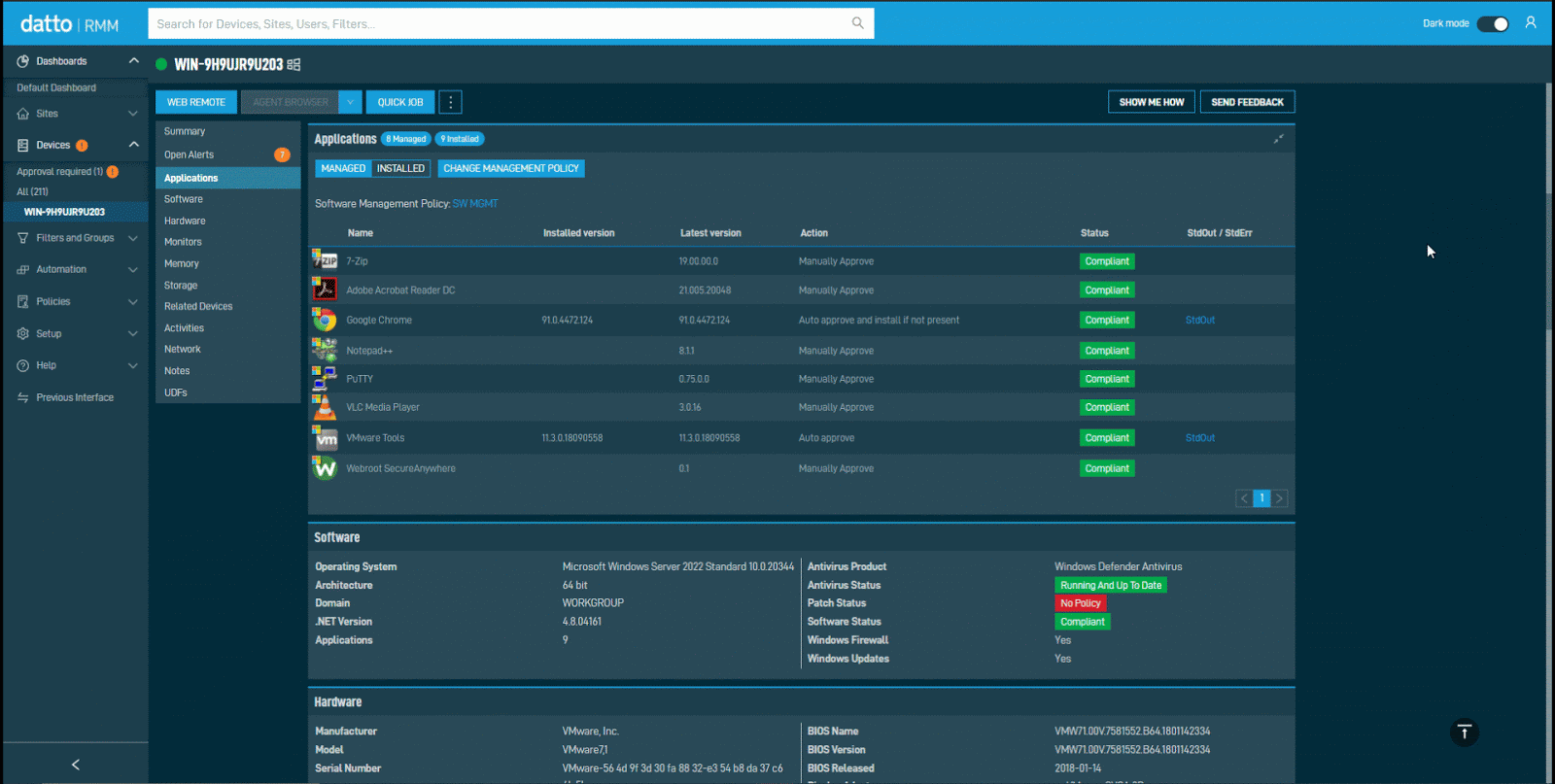
Task: Click the VLC Media Player cone icon
Action: click(325, 407)
